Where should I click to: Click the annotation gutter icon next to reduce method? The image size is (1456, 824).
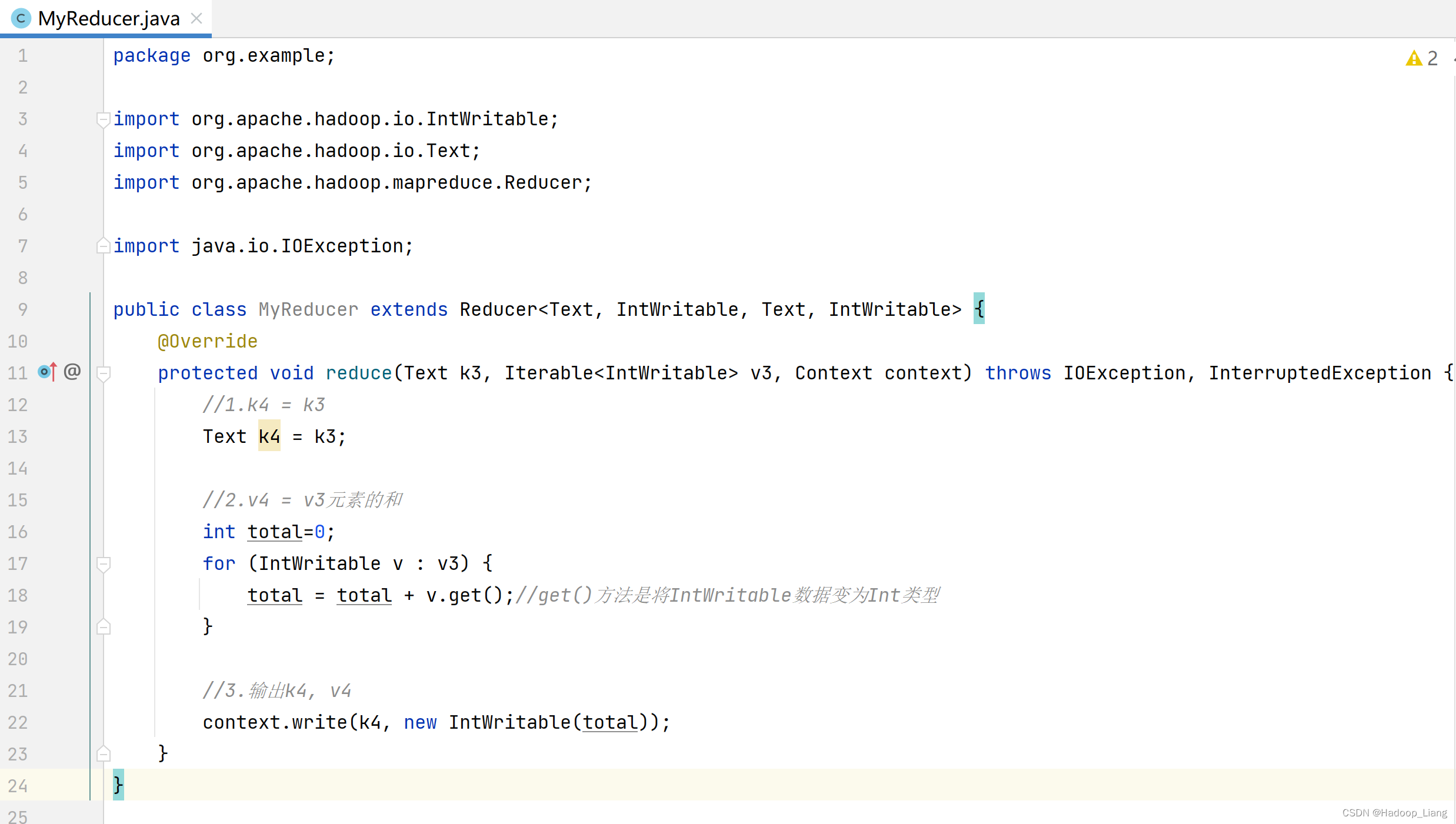(72, 372)
